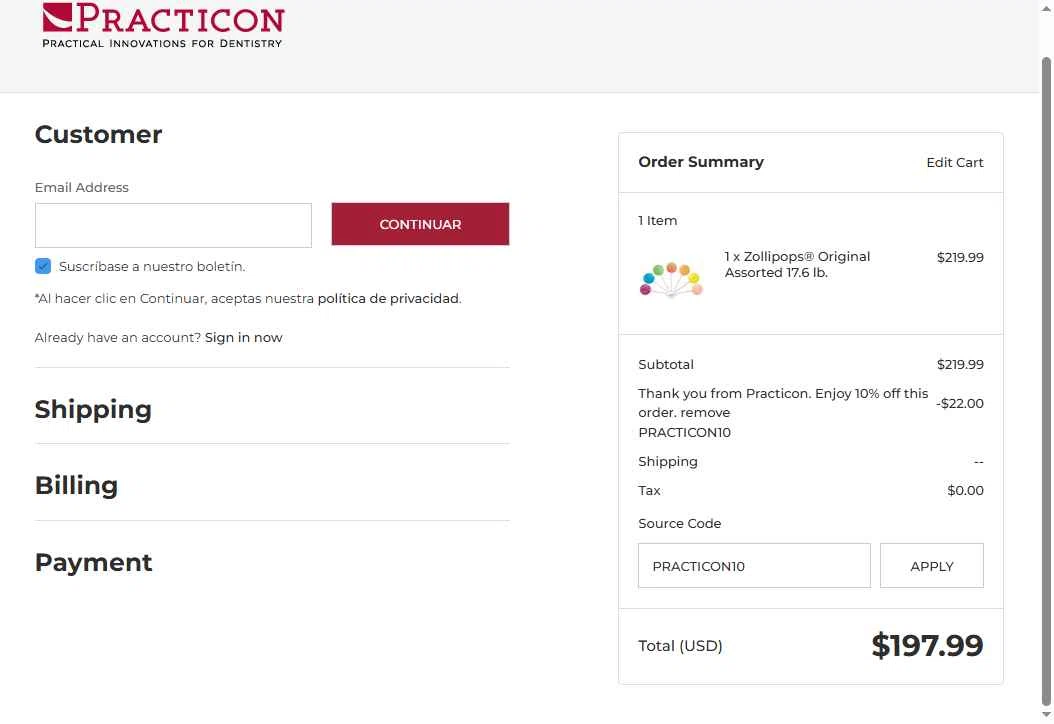This screenshot has height=724, width=1054.
Task: Click the Customer section heading
Action: tap(98, 134)
